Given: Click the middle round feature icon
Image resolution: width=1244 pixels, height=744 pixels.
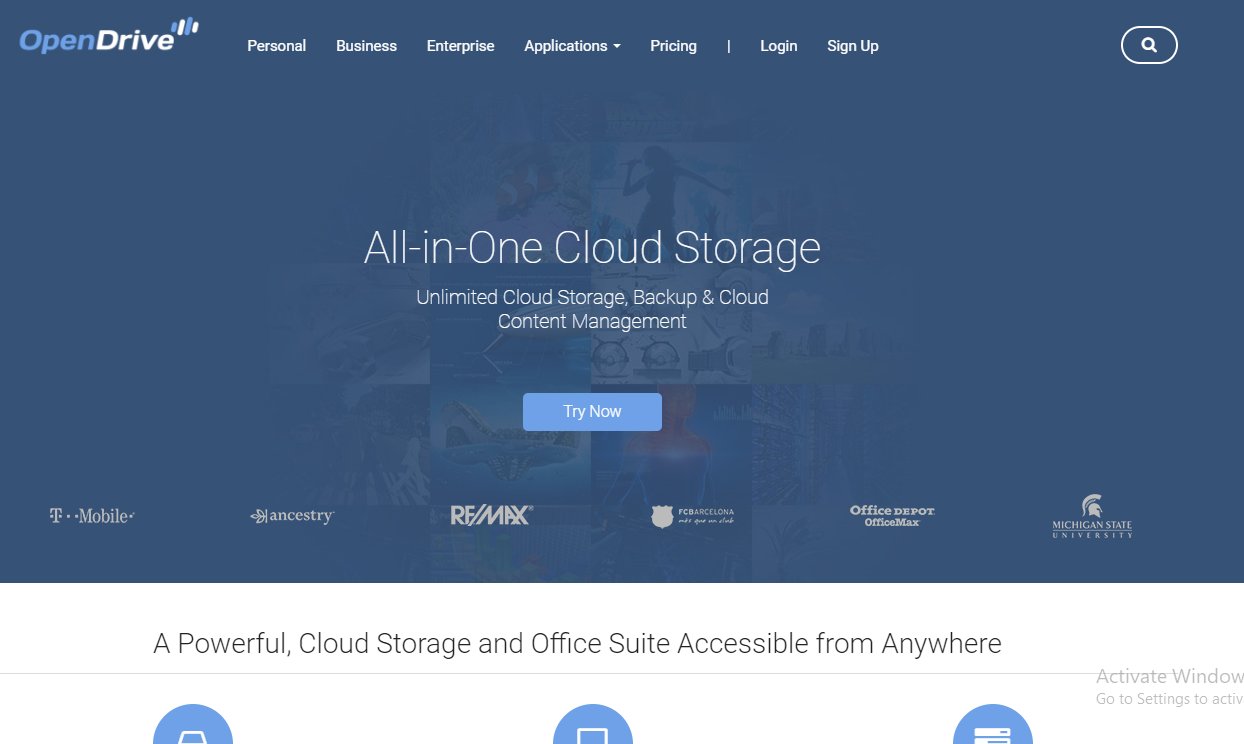Looking at the screenshot, I should (x=593, y=725).
